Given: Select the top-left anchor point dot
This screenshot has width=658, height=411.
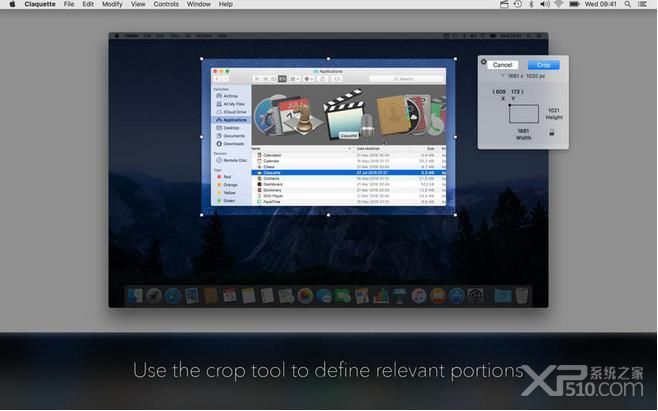Looking at the screenshot, I should [509, 105].
